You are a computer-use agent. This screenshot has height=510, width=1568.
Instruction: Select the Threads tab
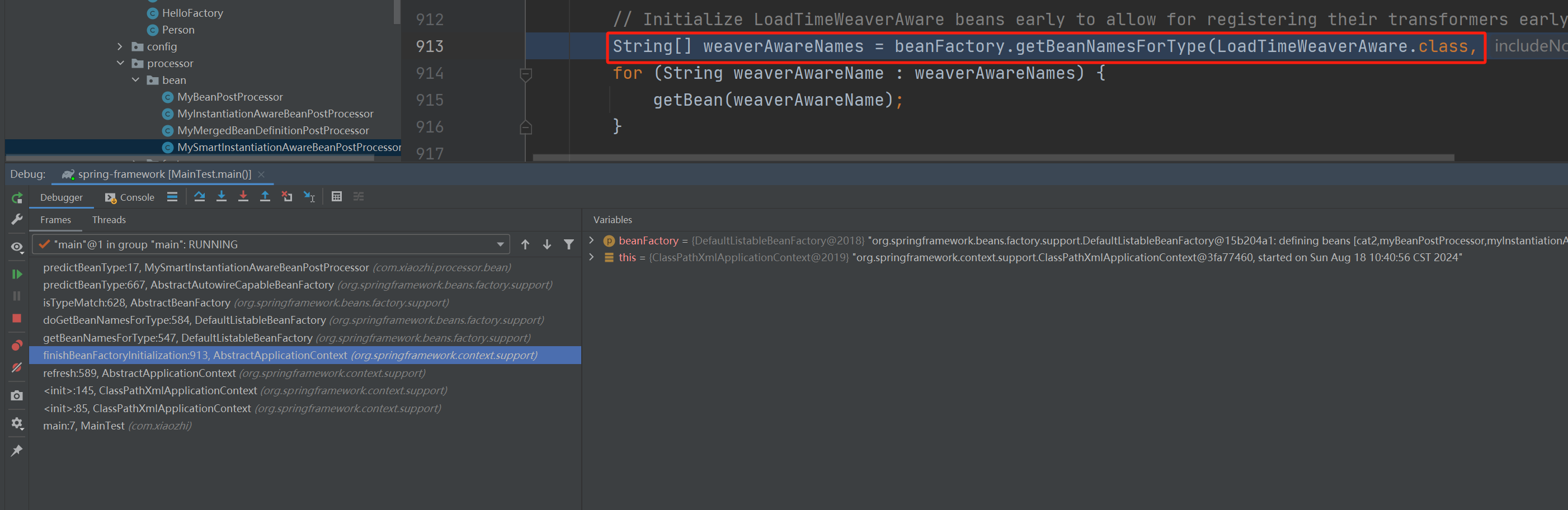[x=109, y=220]
